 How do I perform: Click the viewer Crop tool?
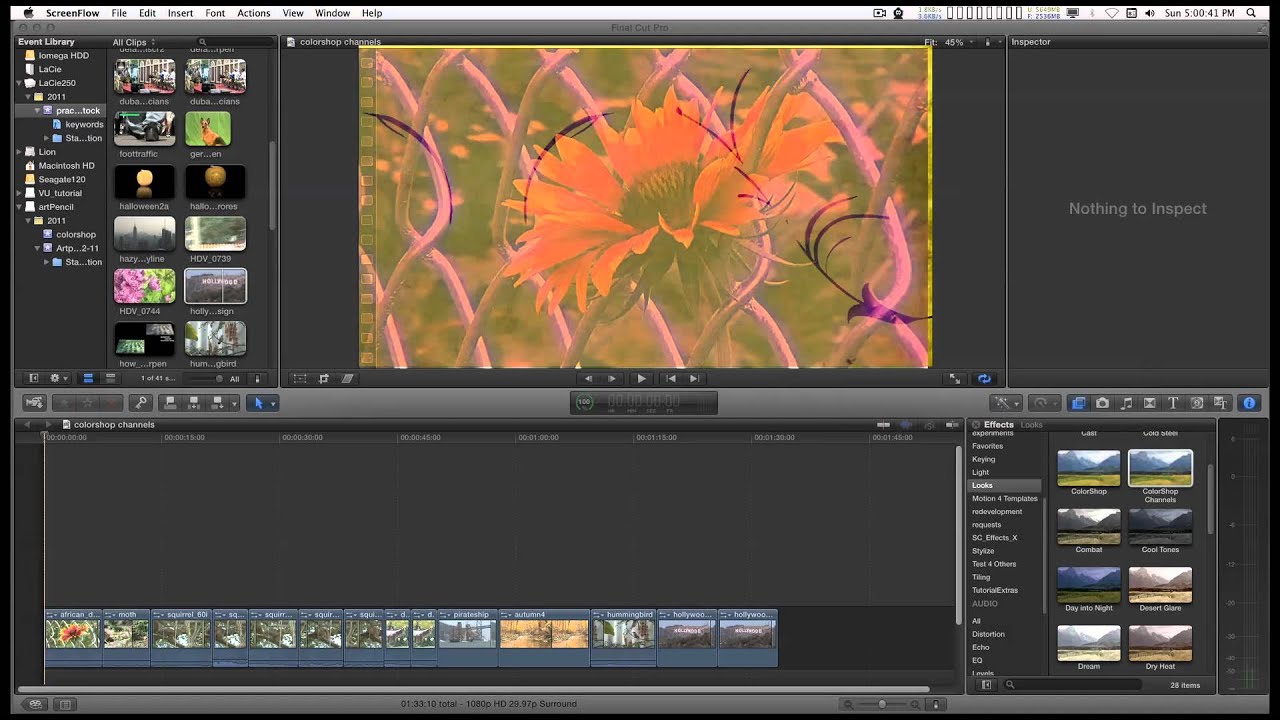pyautogui.click(x=323, y=379)
